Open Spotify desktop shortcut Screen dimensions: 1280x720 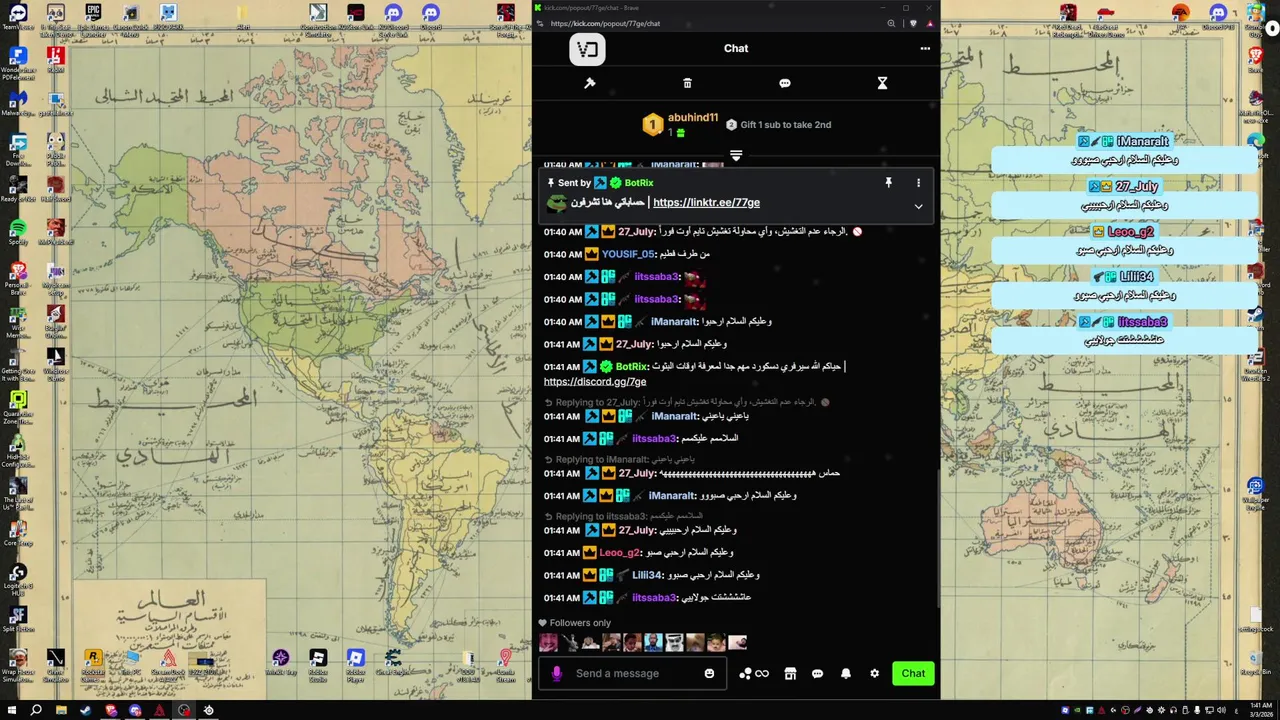point(18,233)
